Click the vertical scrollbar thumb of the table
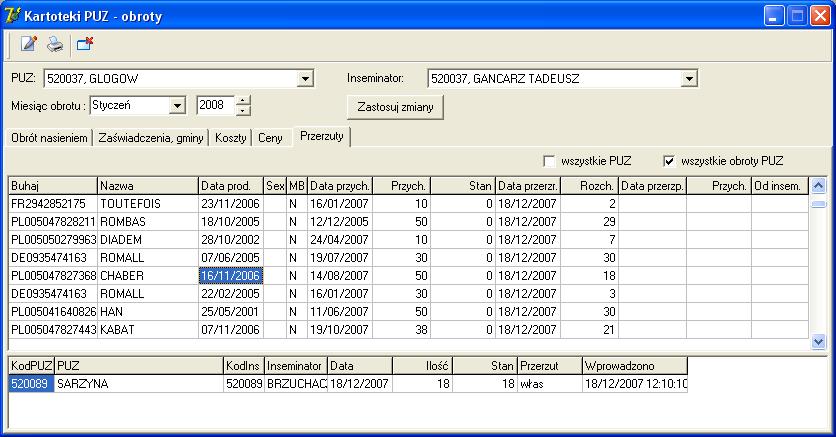The height and width of the screenshot is (437, 836). coord(818,204)
